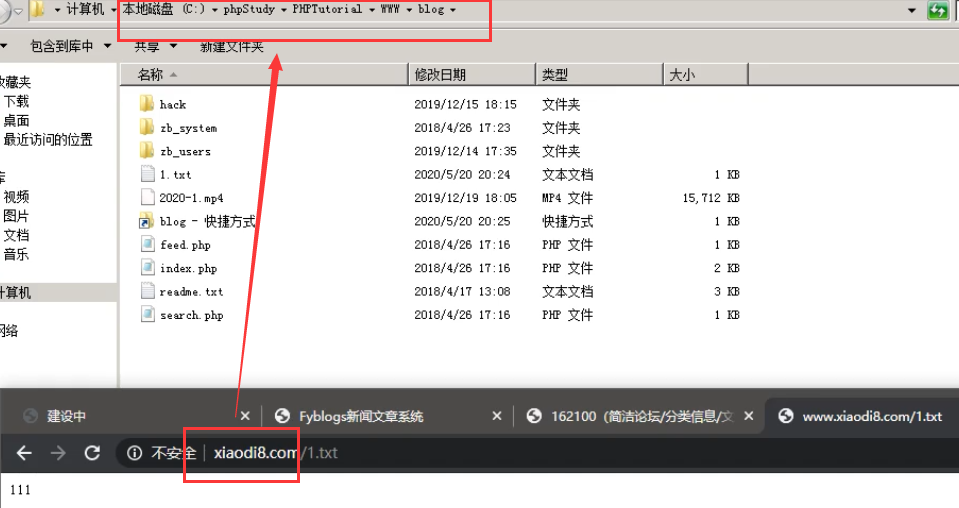959x508 pixels.
Task: Open the hack folder
Action: pos(172,104)
